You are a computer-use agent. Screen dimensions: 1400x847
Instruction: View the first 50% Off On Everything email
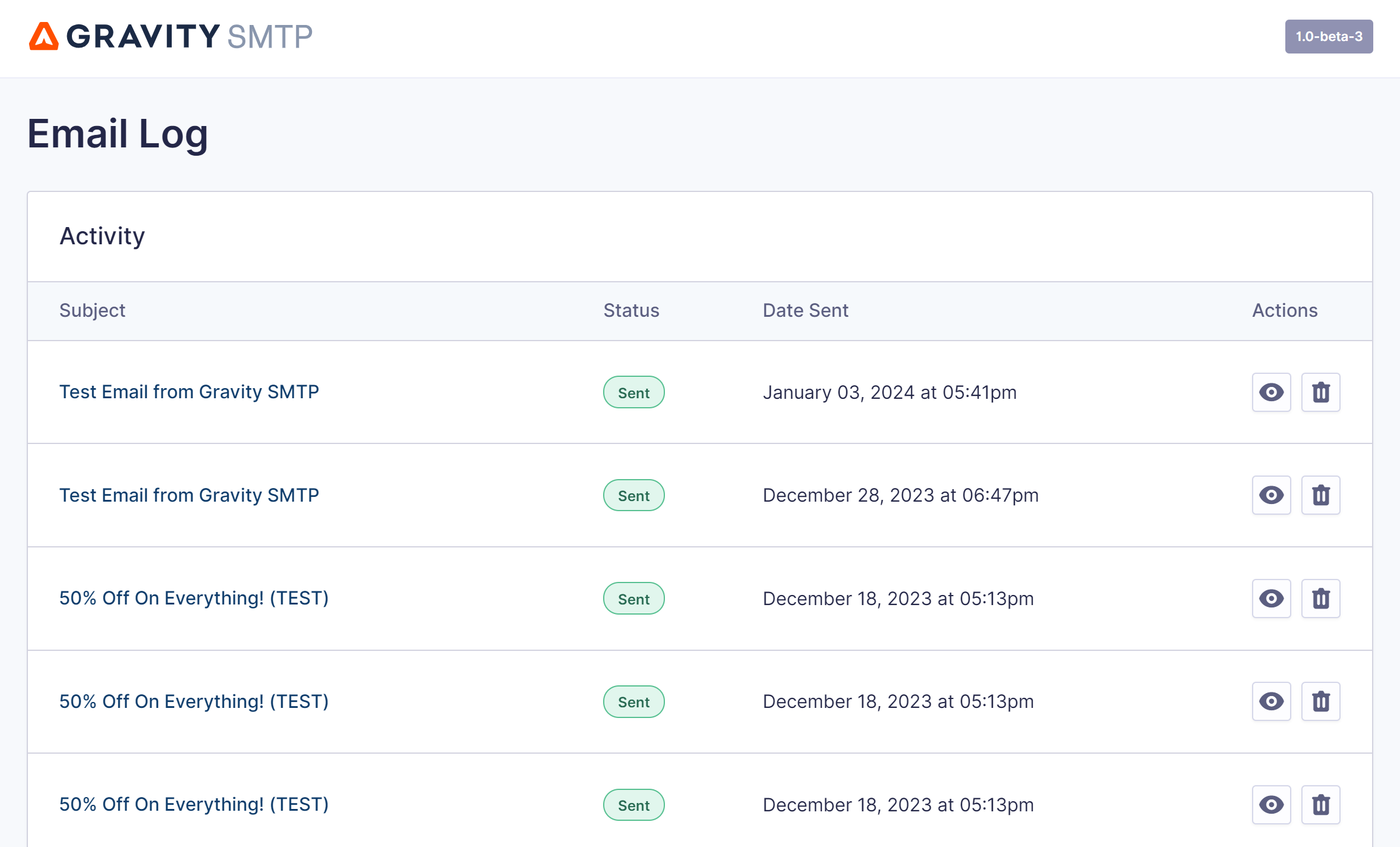click(x=1271, y=599)
